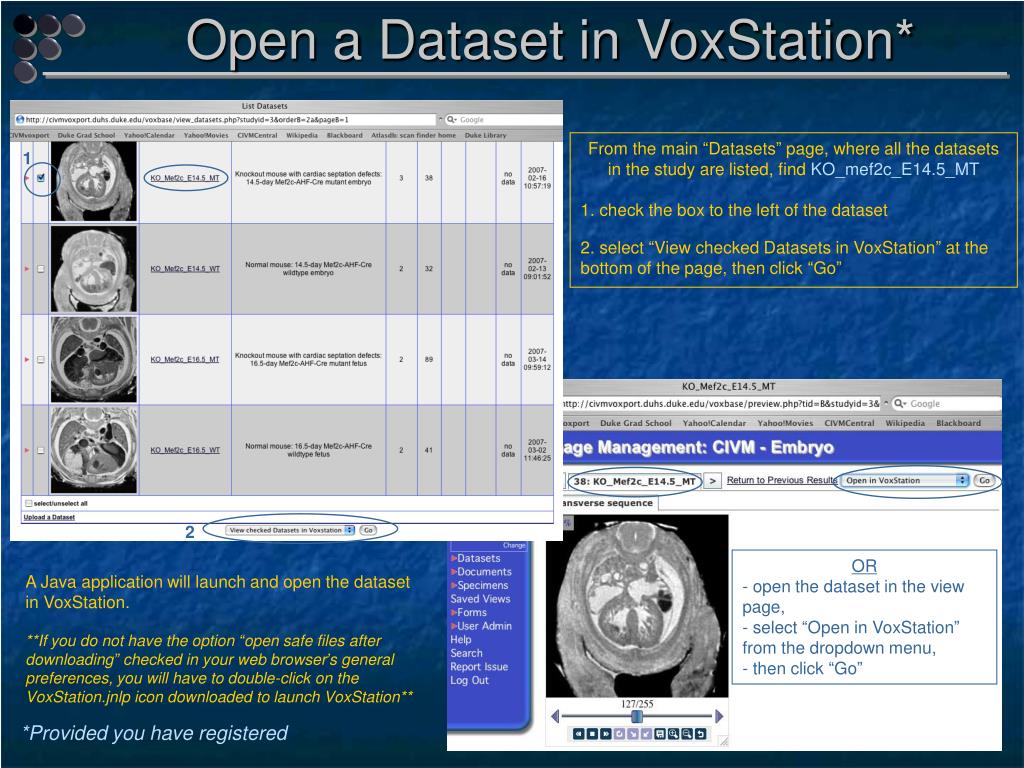Click Go next to Open in VoxStation
The image size is (1024, 768).
[984, 480]
